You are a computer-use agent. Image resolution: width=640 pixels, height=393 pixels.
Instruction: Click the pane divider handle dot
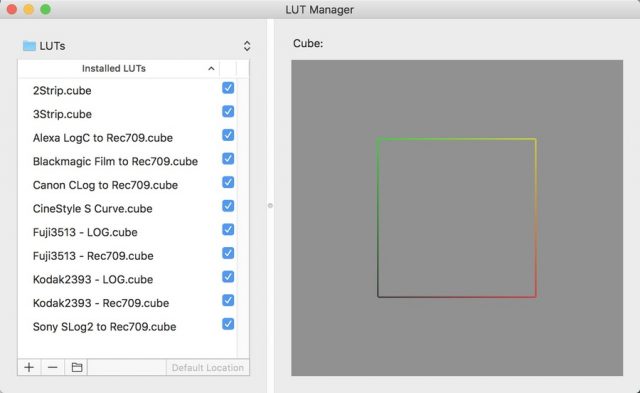pyautogui.click(x=270, y=206)
